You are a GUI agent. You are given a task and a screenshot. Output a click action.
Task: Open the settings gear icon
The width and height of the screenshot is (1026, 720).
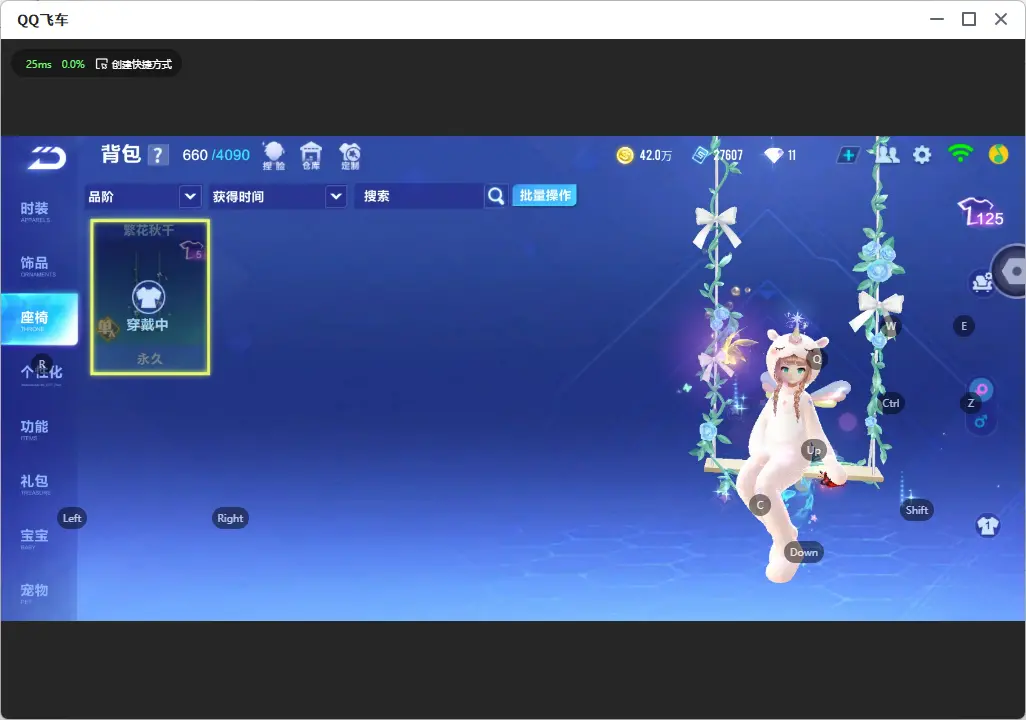click(922, 155)
